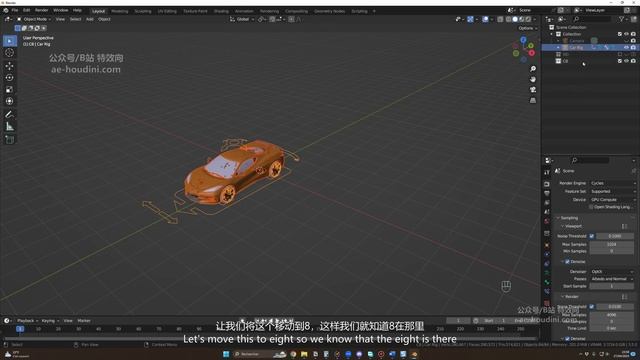Open the Blender logo menu
This screenshot has width=640, height=360.
tap(5, 10)
